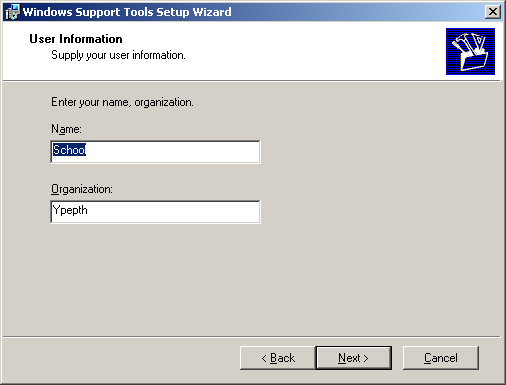Click the Next button

pos(354,358)
